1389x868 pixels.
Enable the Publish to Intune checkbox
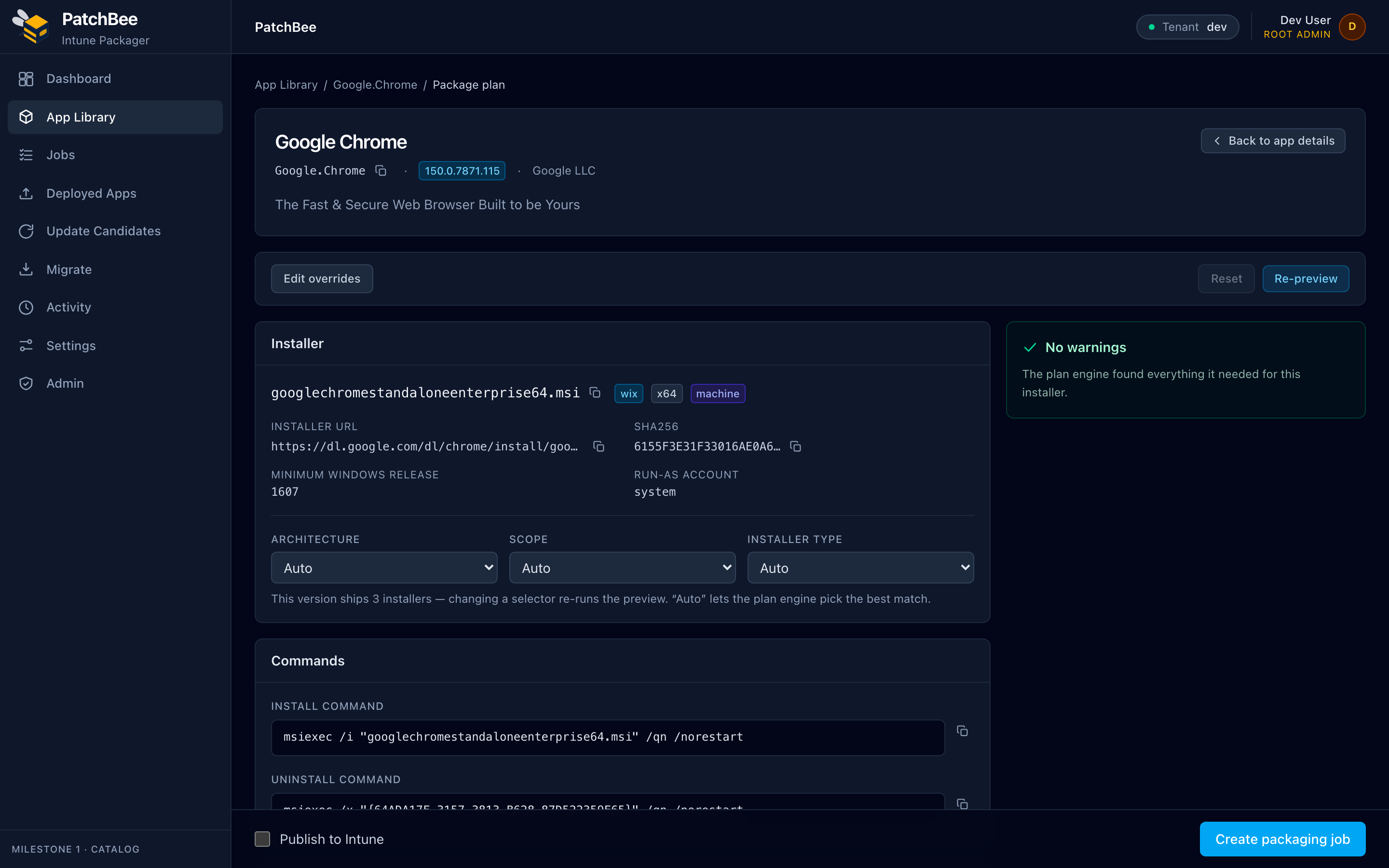(262, 839)
